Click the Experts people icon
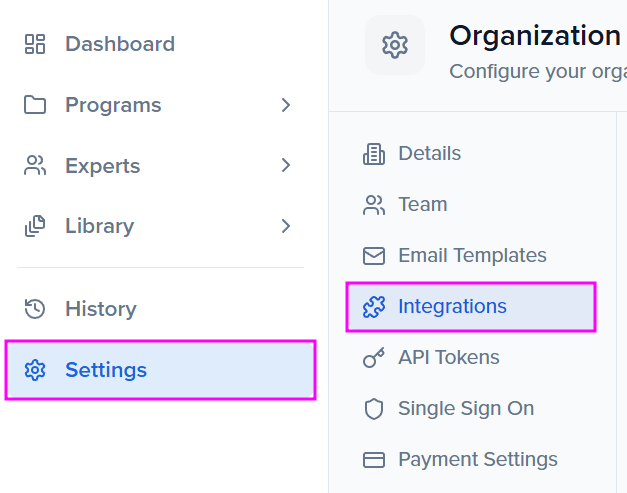The width and height of the screenshot is (627, 493). click(x=35, y=166)
